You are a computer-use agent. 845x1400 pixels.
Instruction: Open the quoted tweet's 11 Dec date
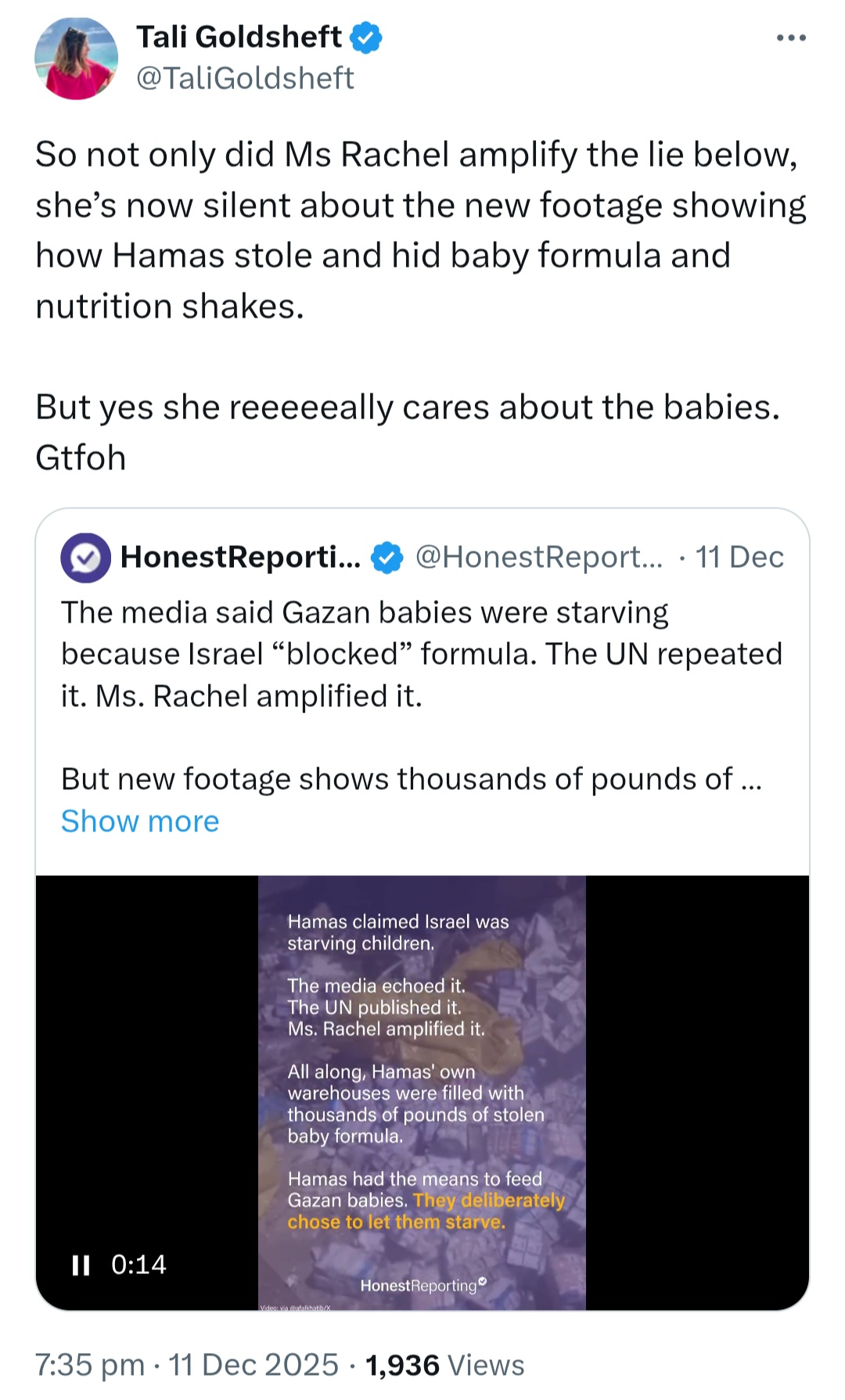739,557
